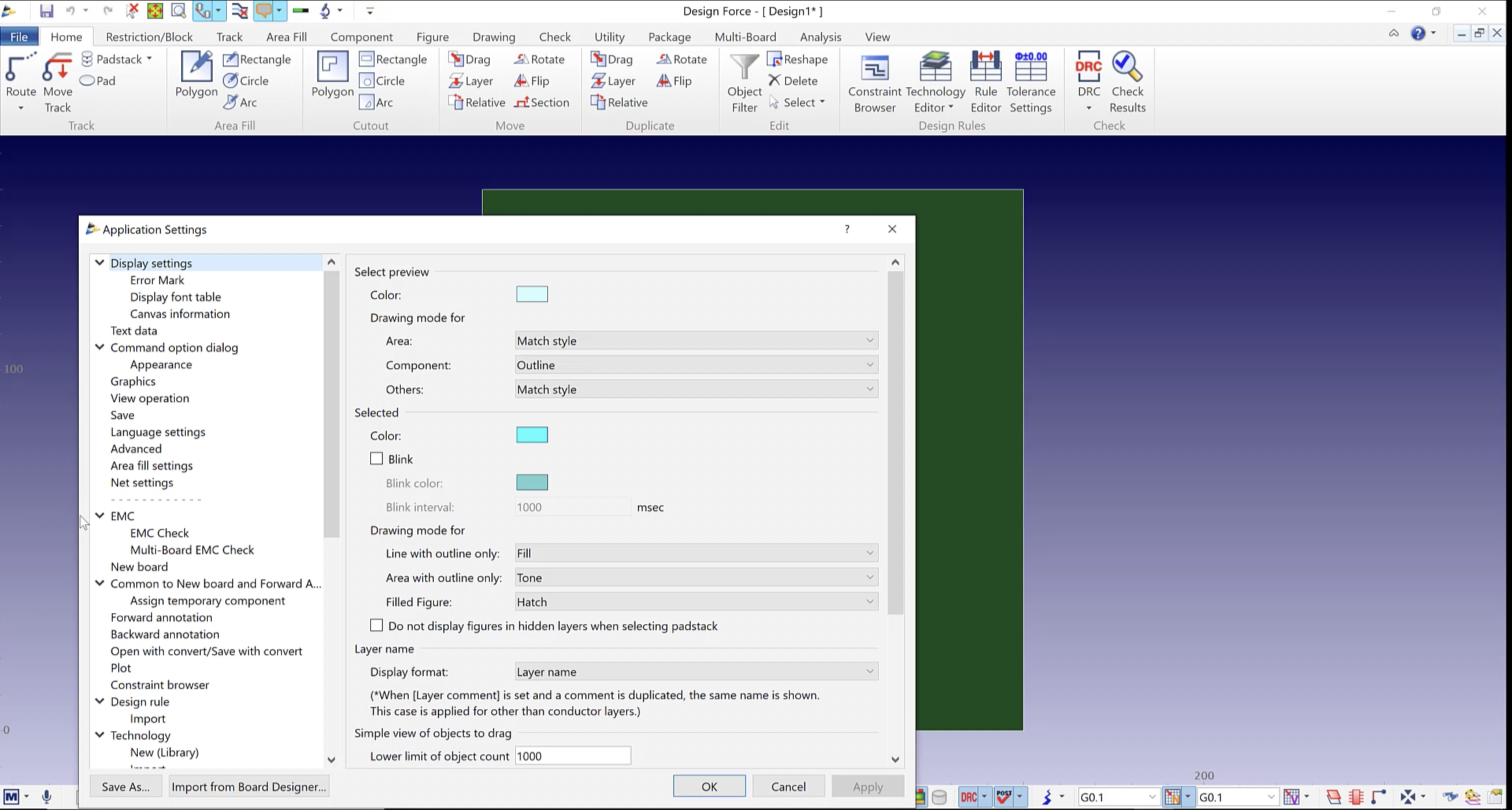The width and height of the screenshot is (1512, 810).
Task: Open Layer name Display format dropdown
Action: (696, 671)
